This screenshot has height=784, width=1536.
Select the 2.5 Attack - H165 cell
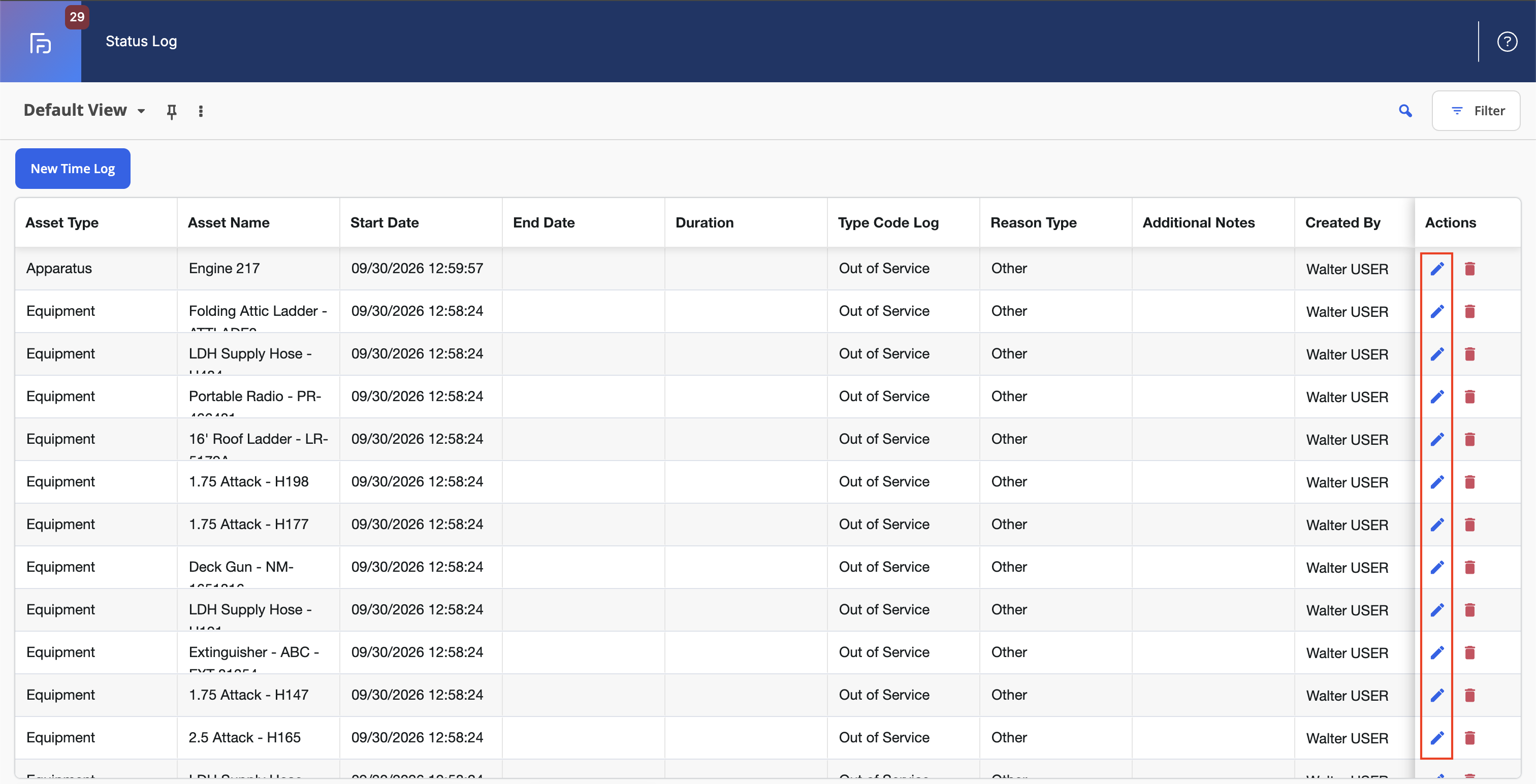258,737
